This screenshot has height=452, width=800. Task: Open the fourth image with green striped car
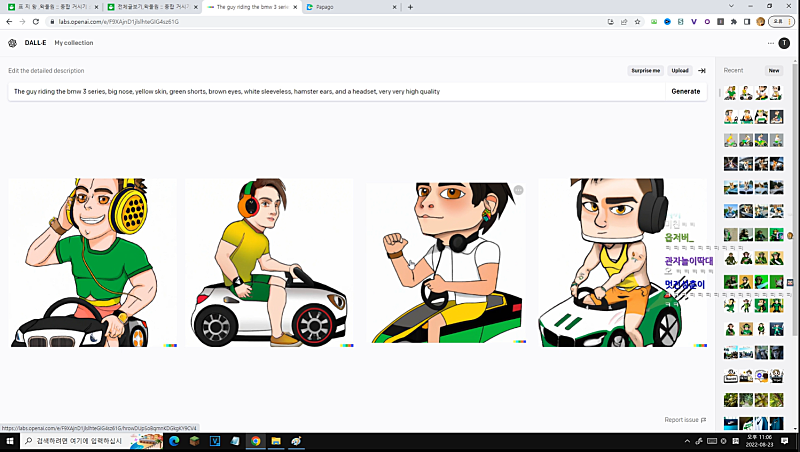[x=622, y=263]
